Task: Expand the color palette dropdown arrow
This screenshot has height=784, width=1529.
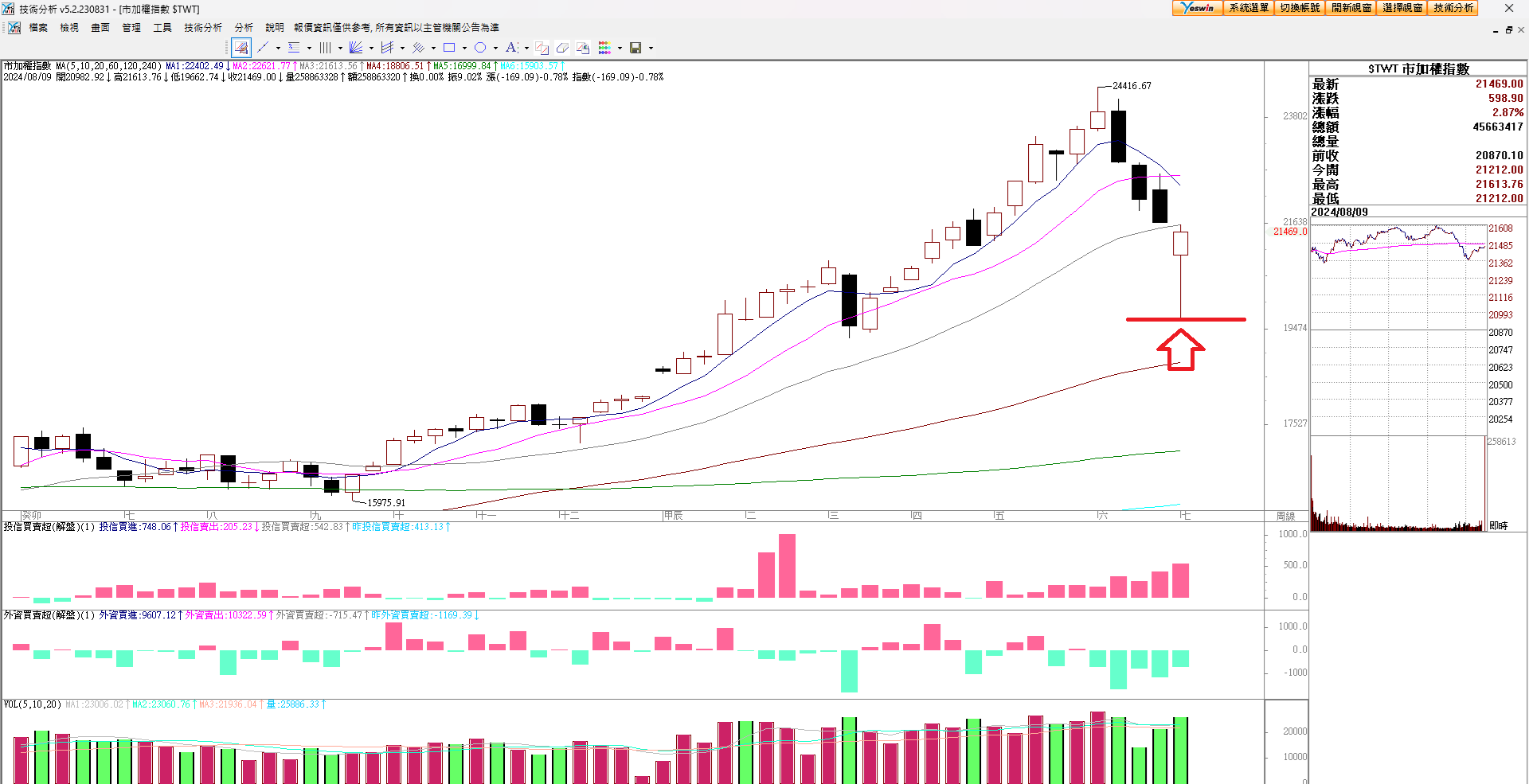Action: (620, 48)
